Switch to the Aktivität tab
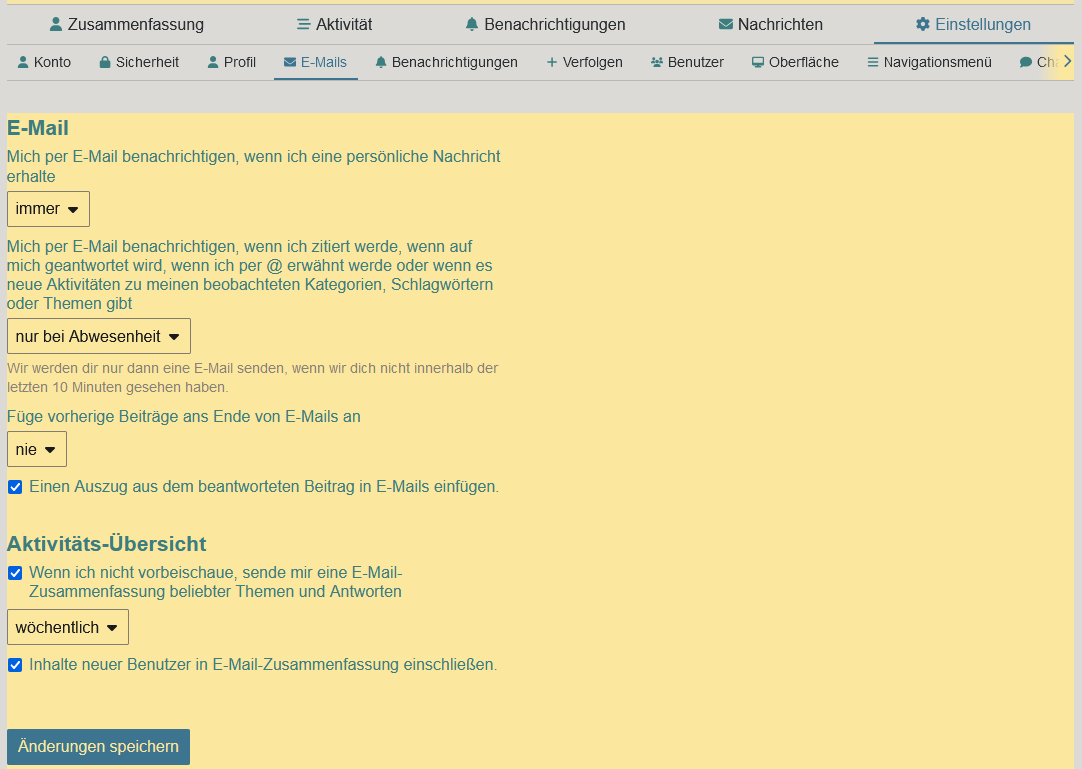The image size is (1082, 769). (x=335, y=24)
